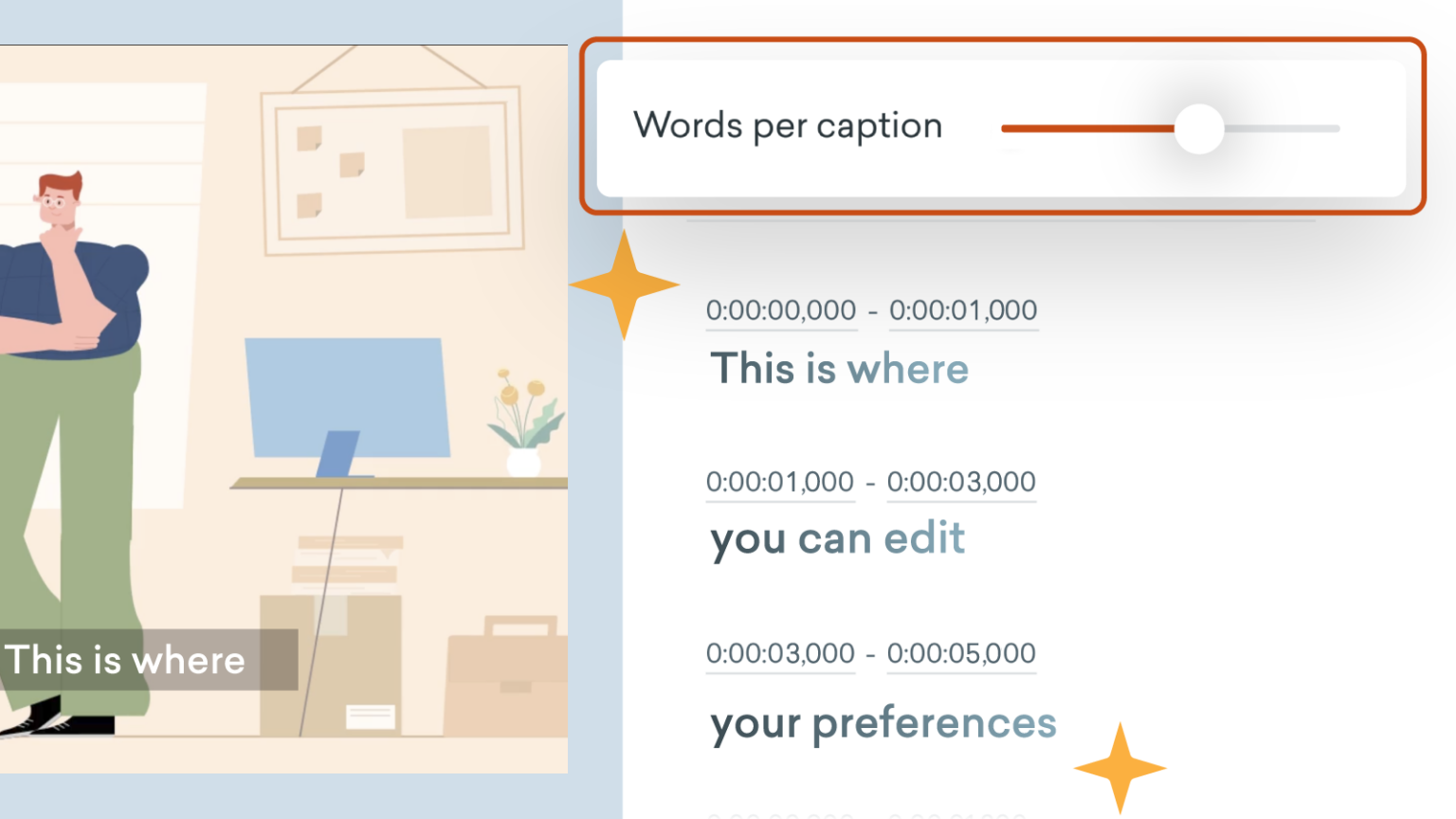This screenshot has height=819, width=1456.
Task: Select the end time 0:00:03,000 of second caption
Action: 961,482
